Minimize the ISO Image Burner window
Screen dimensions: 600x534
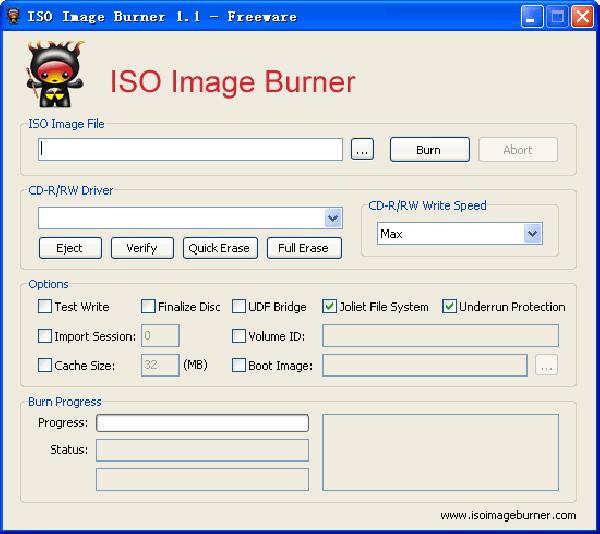[x=532, y=16]
